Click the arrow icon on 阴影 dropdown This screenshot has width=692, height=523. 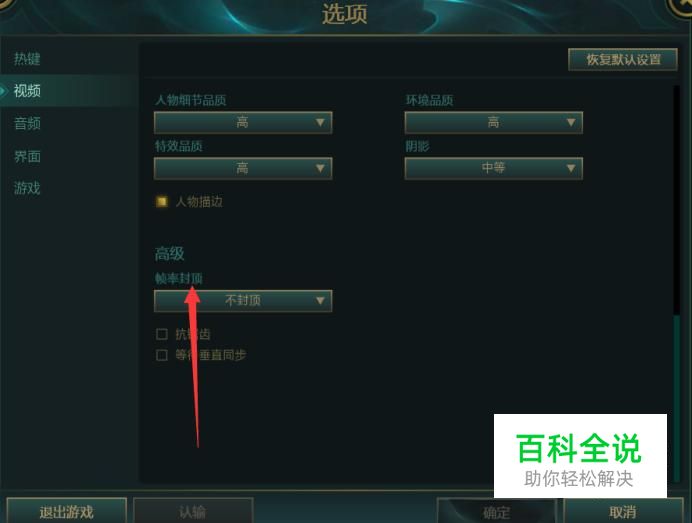[x=571, y=168]
